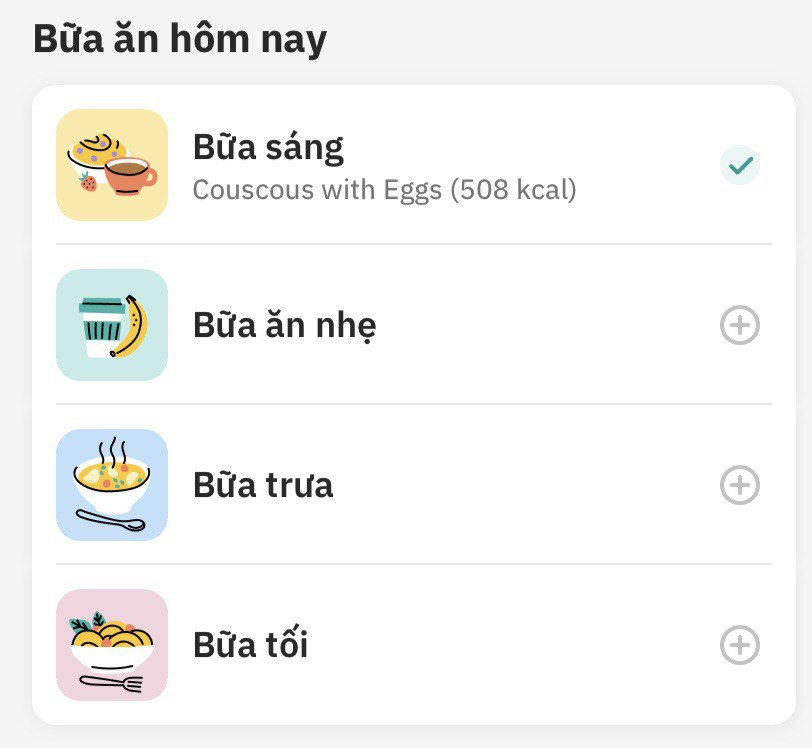Click the striped takeaway cup in snack thumbnail
812x748 pixels.
[102, 327]
